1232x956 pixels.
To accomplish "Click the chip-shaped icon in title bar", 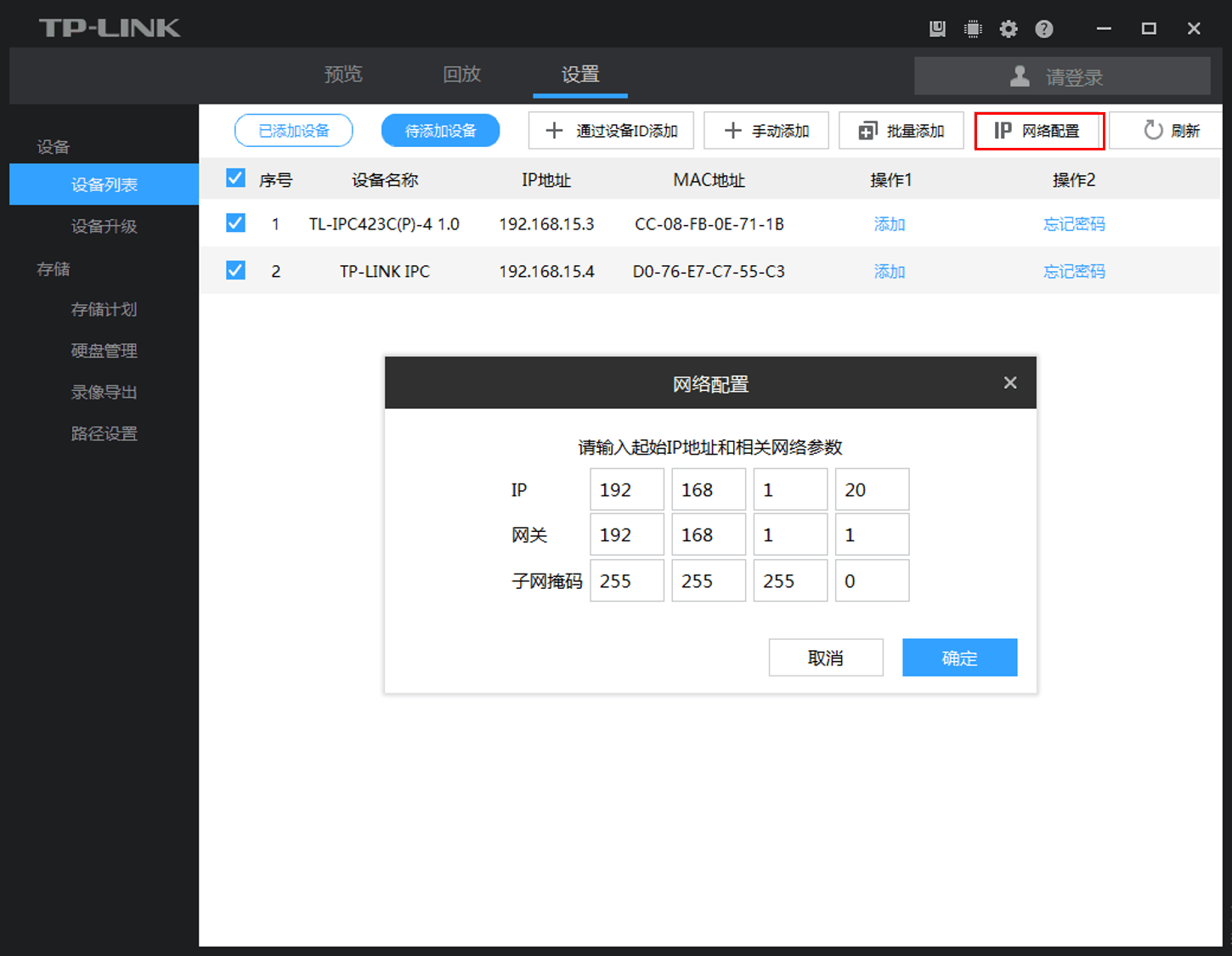I will [x=973, y=29].
